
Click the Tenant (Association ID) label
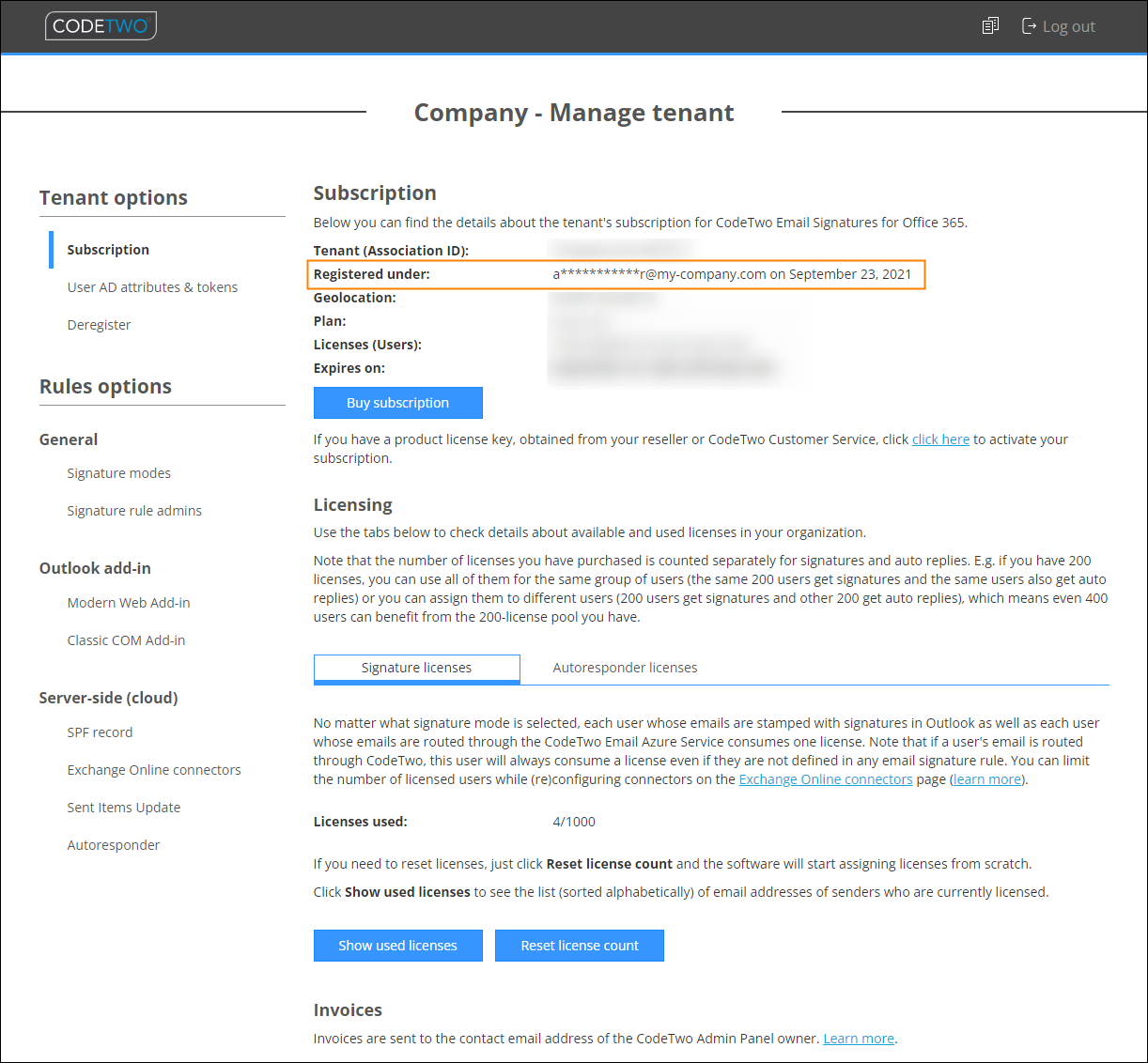tap(391, 251)
